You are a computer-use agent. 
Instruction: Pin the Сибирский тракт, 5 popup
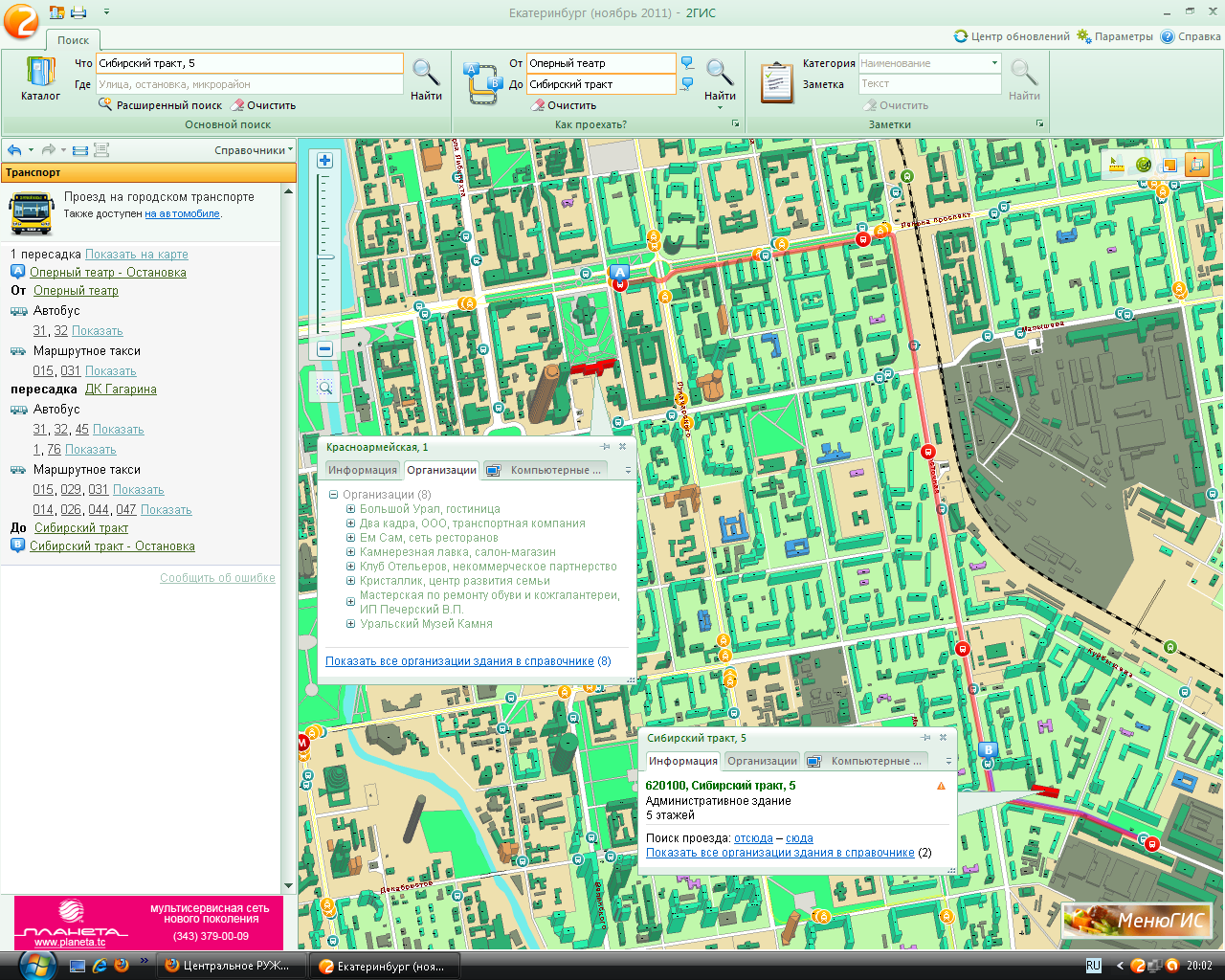[925, 738]
